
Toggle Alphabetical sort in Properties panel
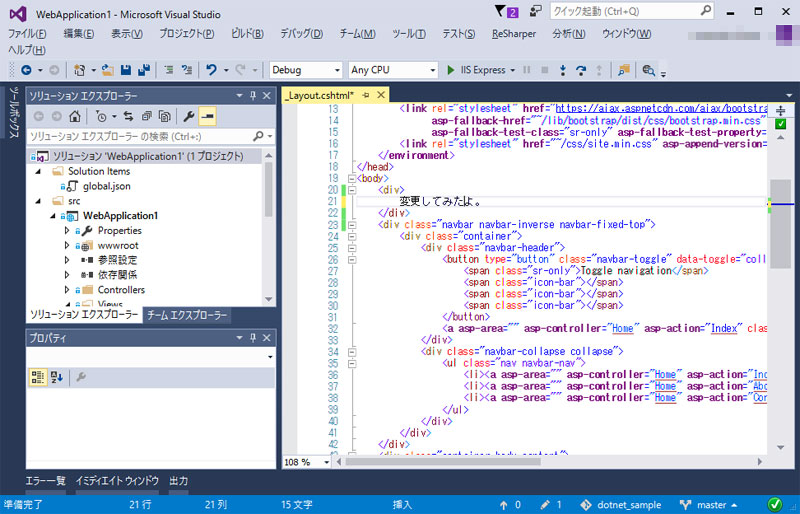(57, 377)
